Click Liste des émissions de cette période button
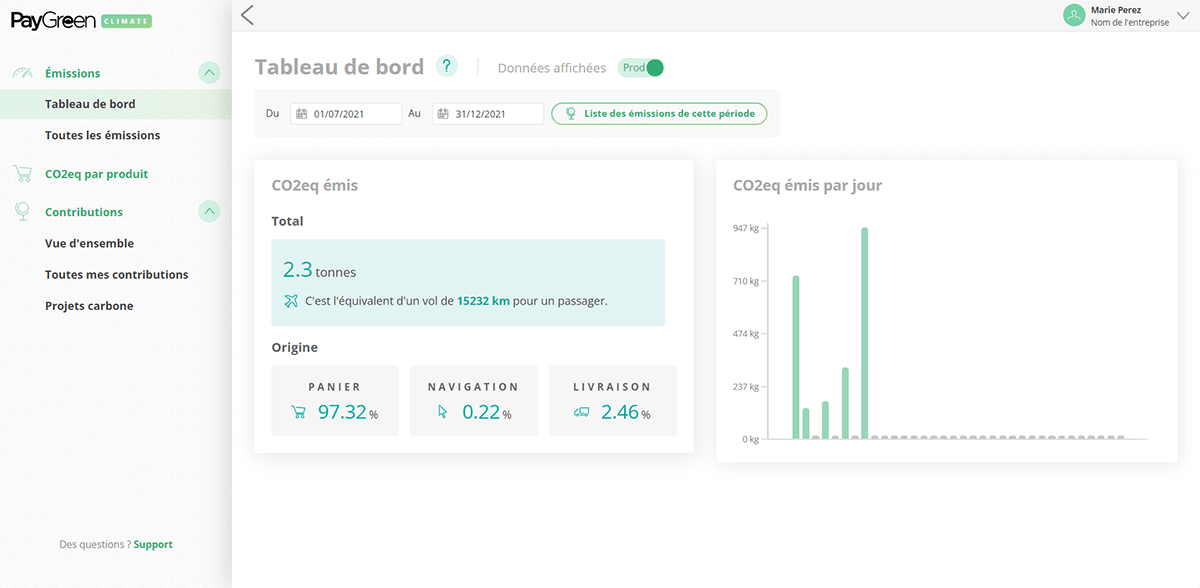 (659, 113)
